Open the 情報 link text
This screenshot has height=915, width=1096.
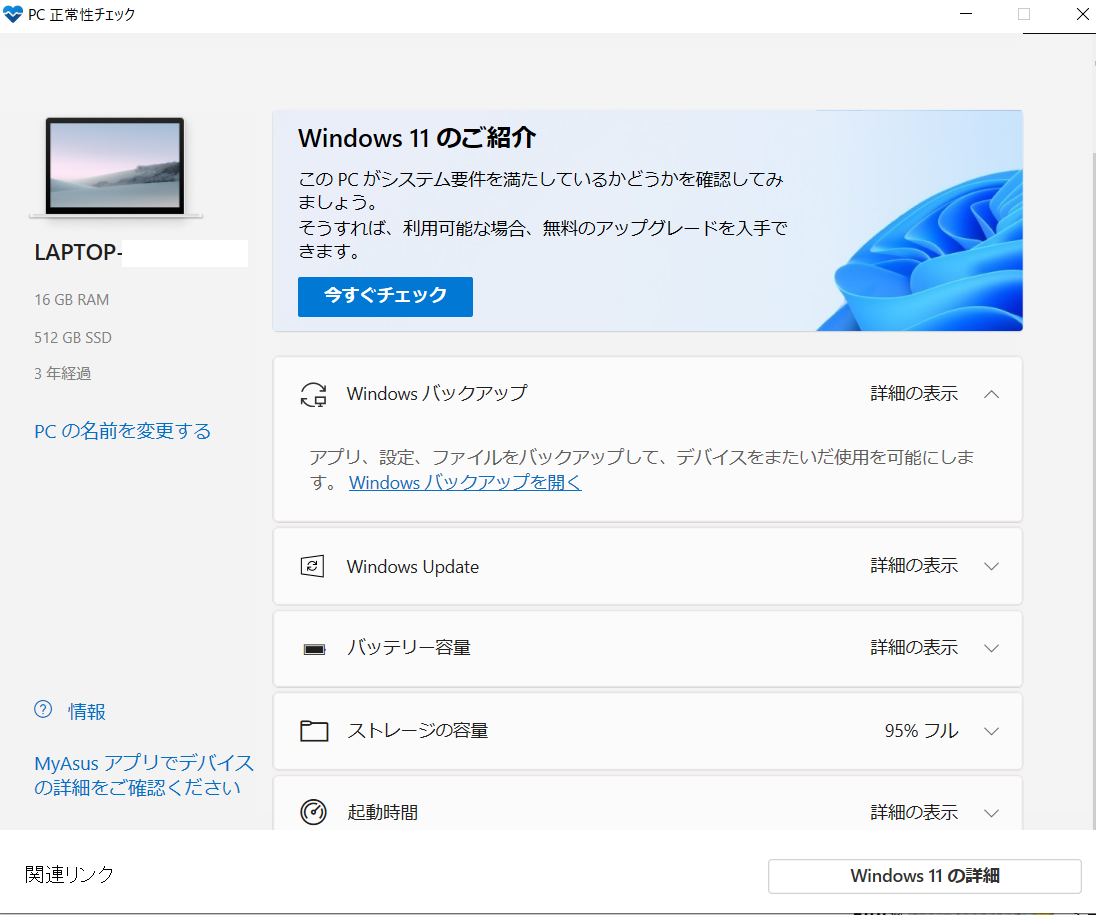(87, 712)
